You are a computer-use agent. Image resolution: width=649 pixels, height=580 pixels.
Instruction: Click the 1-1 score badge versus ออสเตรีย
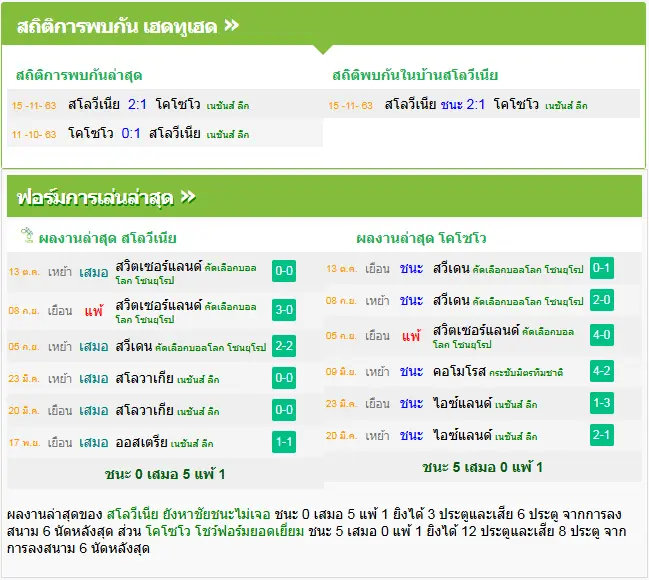point(284,442)
